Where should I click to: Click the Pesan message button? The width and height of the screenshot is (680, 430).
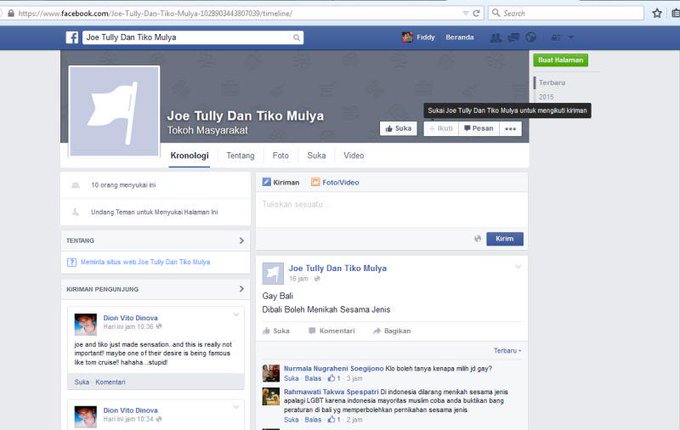pos(479,128)
